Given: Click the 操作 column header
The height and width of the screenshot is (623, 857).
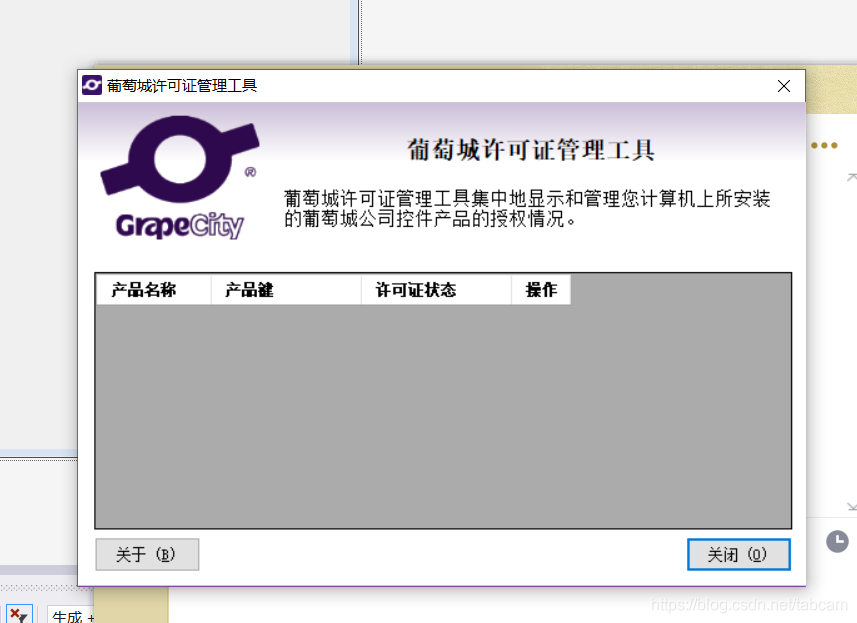Looking at the screenshot, I should click(541, 290).
